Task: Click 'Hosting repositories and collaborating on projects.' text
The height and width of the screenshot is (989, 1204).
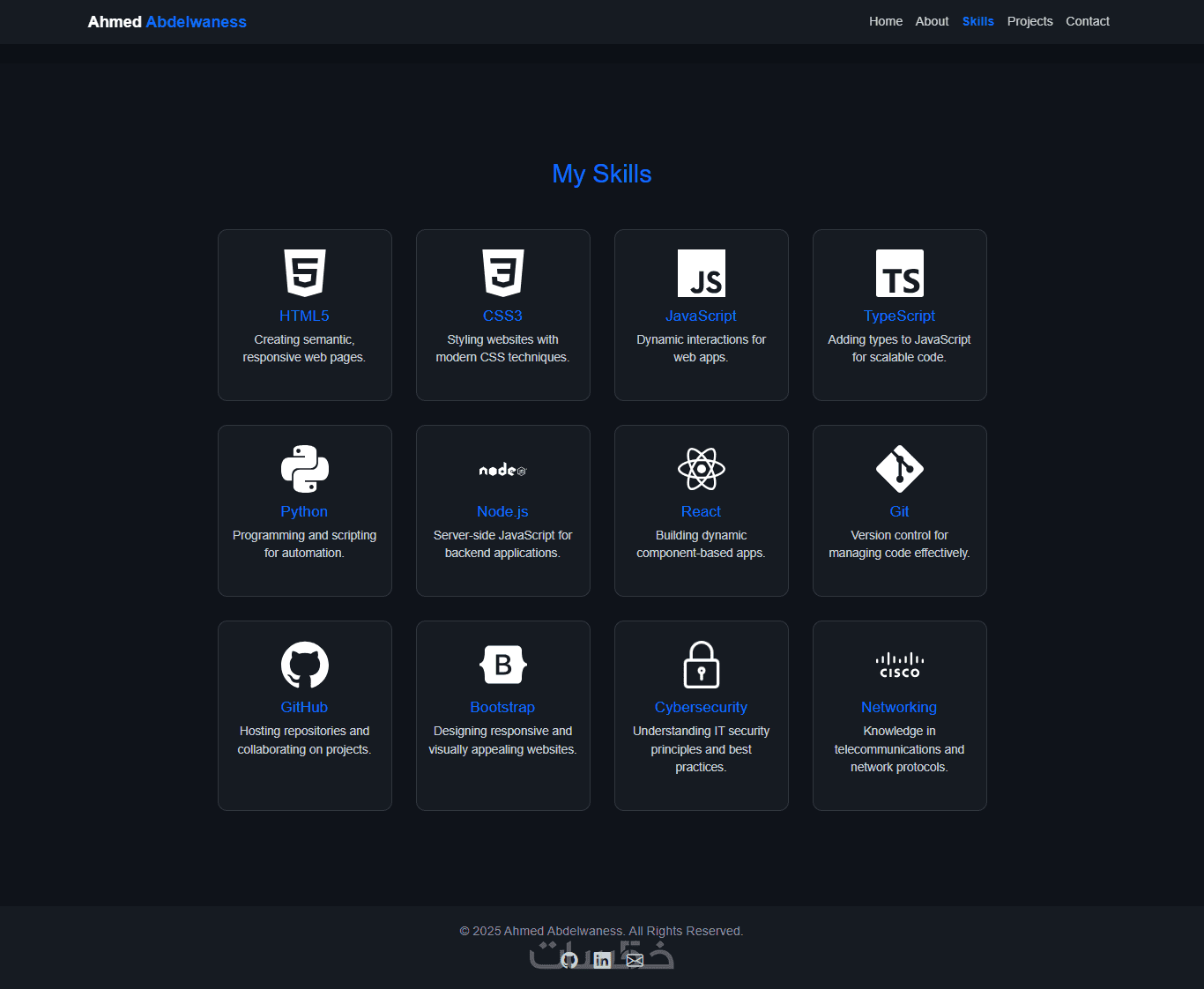Action: pyautogui.click(x=305, y=740)
